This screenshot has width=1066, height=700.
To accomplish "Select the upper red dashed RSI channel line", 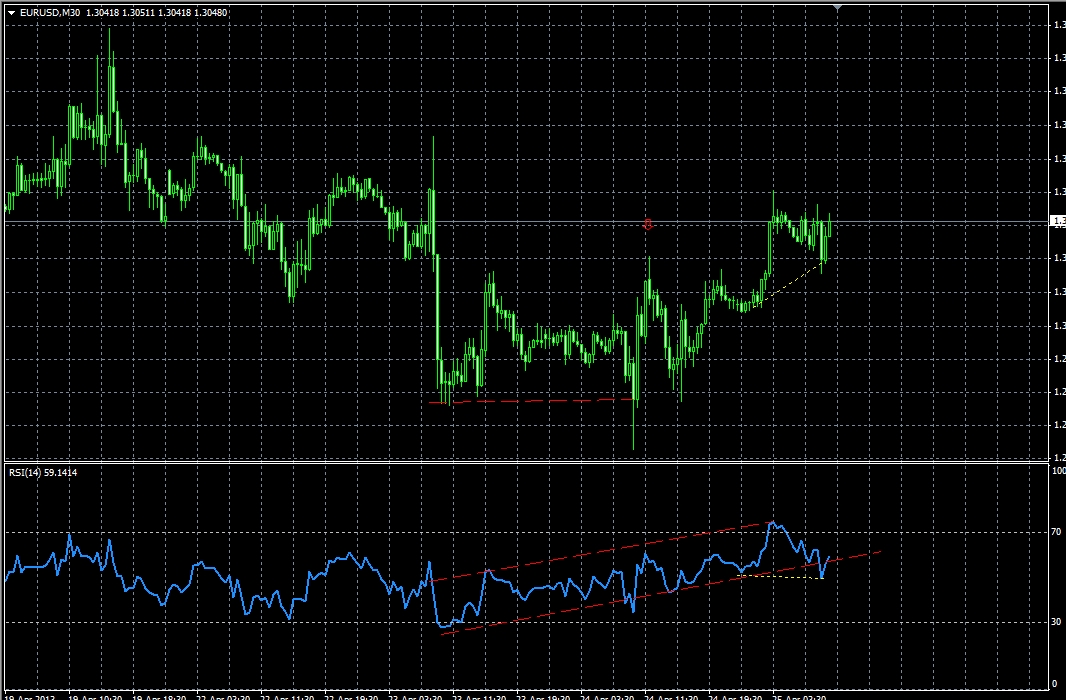I will click(x=602, y=551).
